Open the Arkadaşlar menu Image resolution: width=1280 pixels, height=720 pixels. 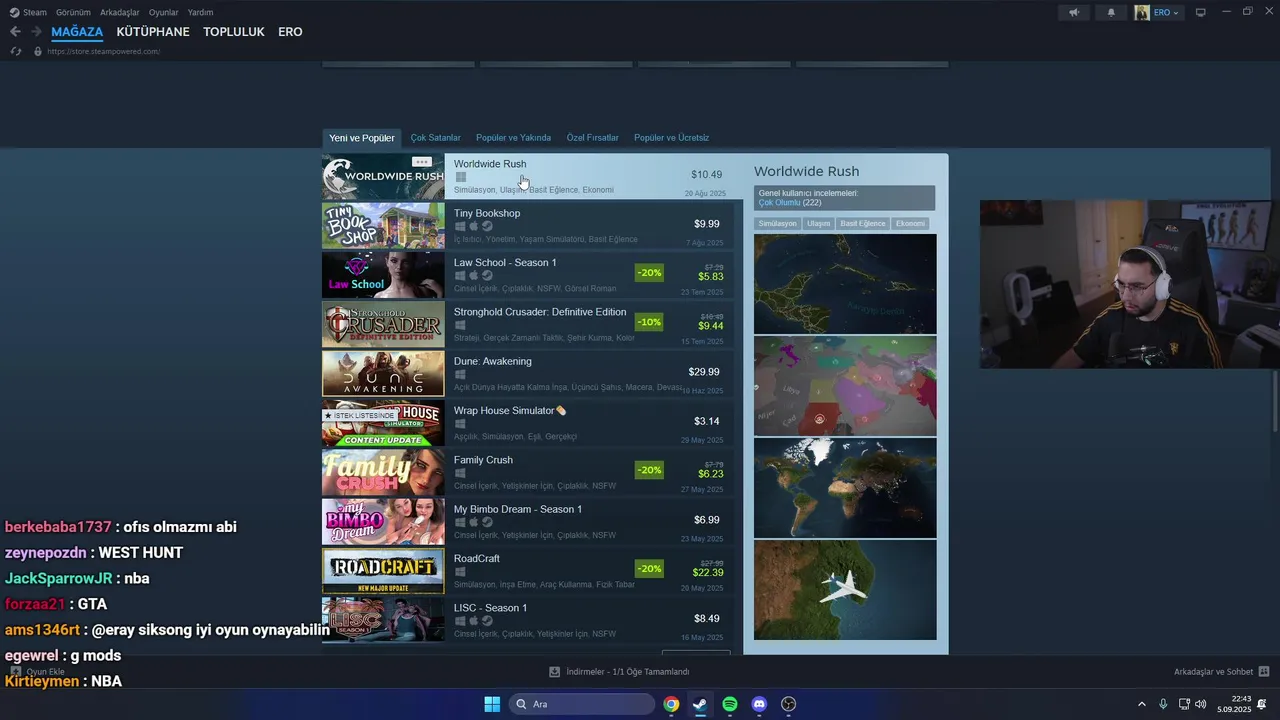[120, 12]
